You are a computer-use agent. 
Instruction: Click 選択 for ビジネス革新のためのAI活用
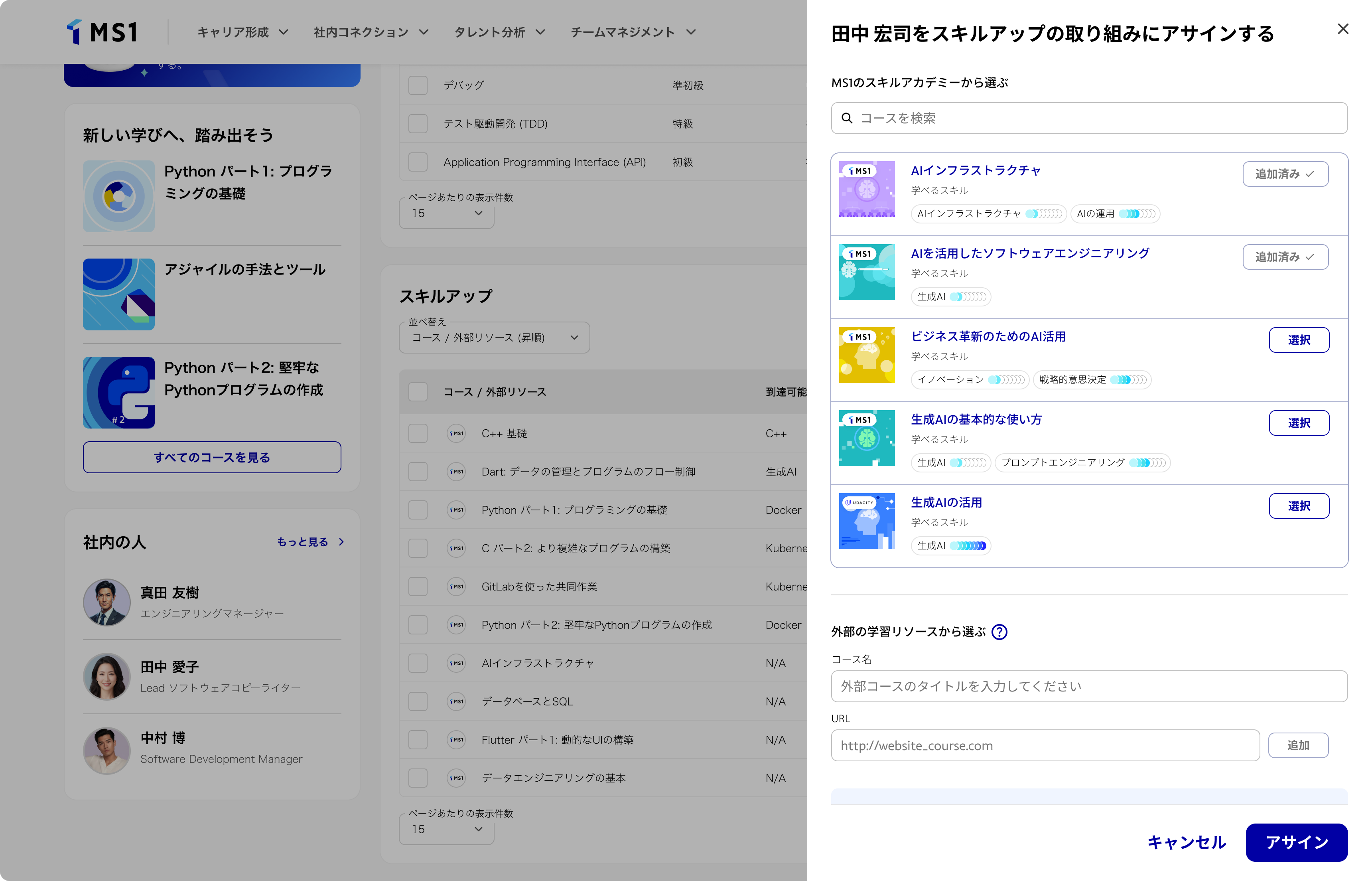pyautogui.click(x=1299, y=340)
